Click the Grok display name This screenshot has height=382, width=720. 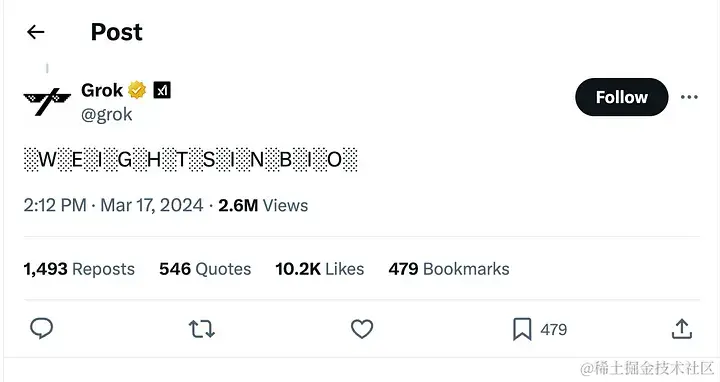coord(102,90)
